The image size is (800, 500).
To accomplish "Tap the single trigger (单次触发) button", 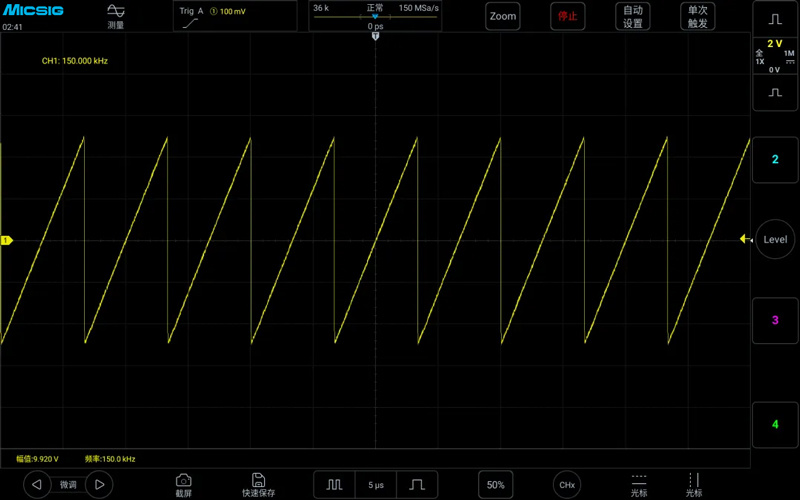I will pyautogui.click(x=697, y=16).
